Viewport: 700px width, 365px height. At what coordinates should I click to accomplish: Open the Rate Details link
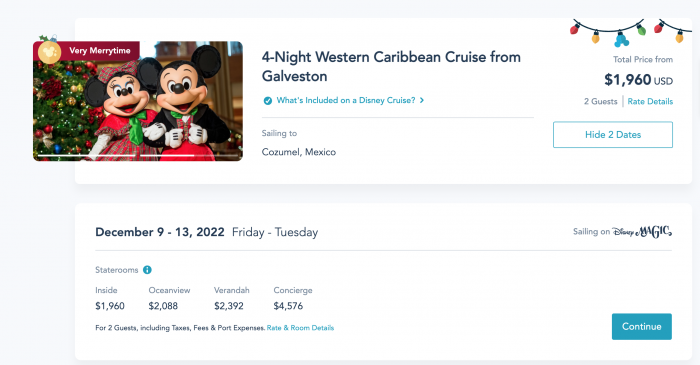coord(650,101)
